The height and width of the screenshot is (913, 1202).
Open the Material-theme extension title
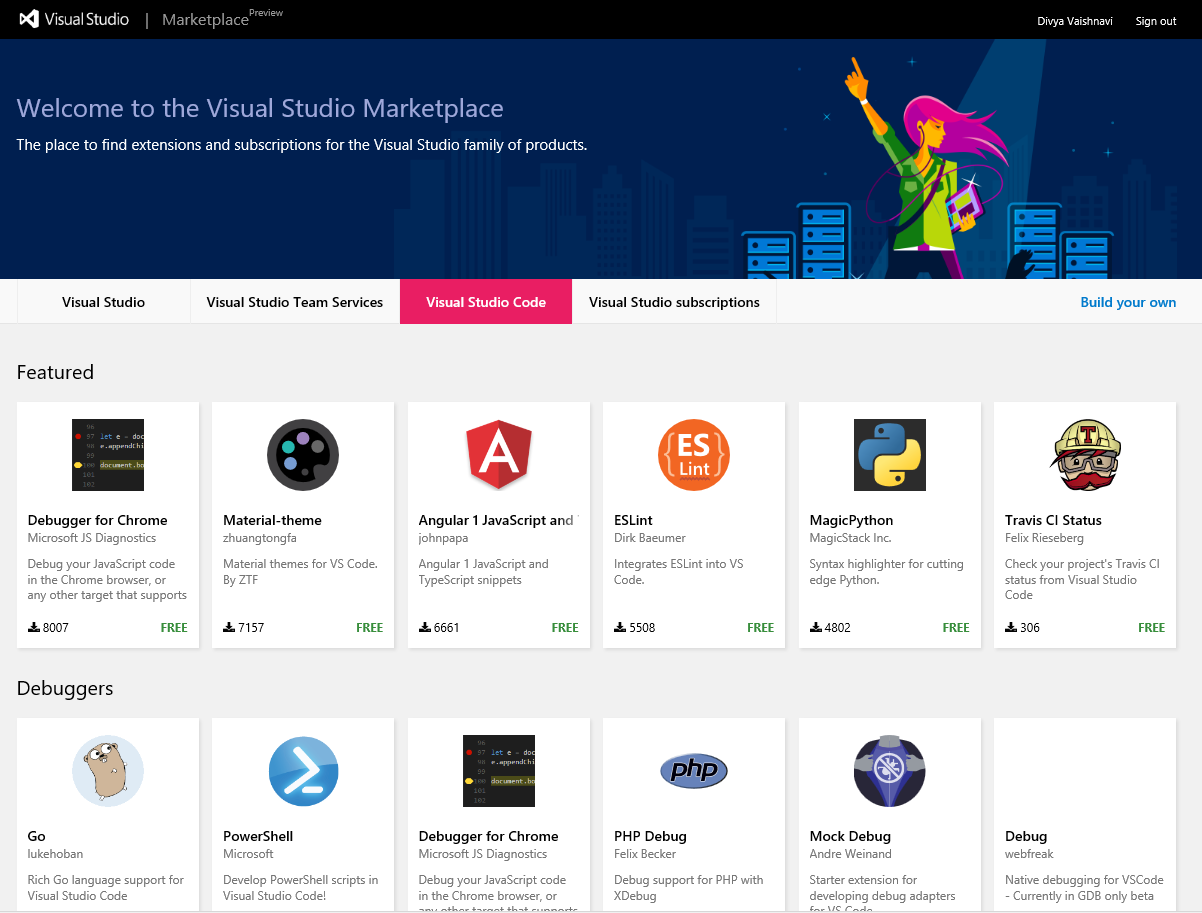coord(272,520)
